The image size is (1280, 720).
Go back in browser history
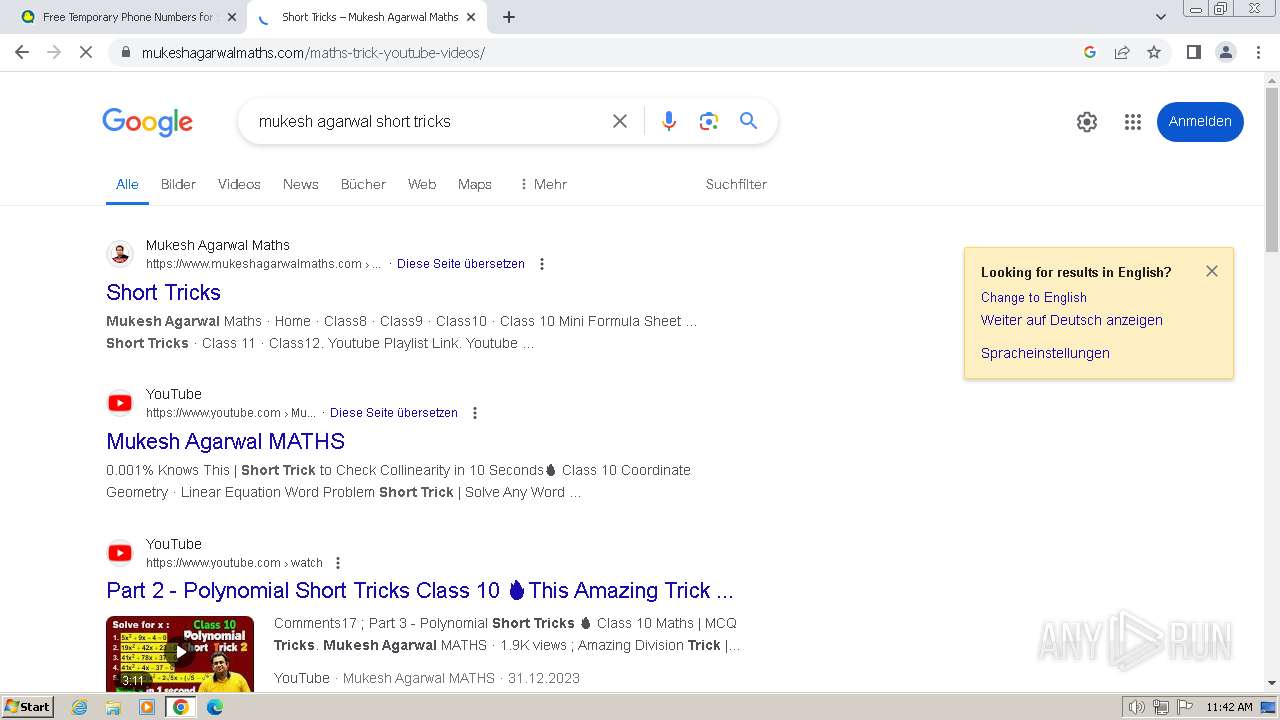pos(22,52)
